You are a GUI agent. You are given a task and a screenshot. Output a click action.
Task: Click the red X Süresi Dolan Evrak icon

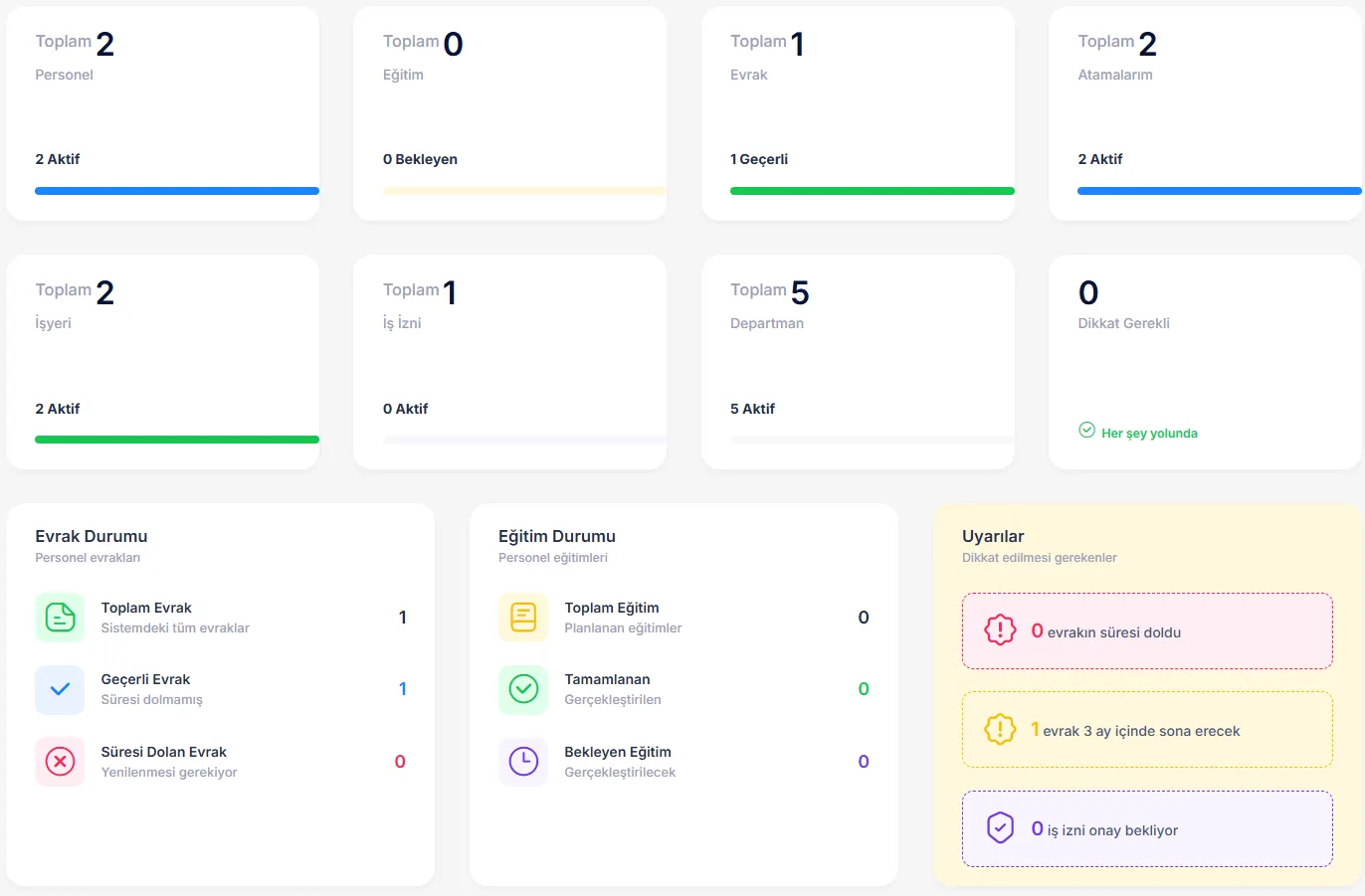tap(60, 762)
